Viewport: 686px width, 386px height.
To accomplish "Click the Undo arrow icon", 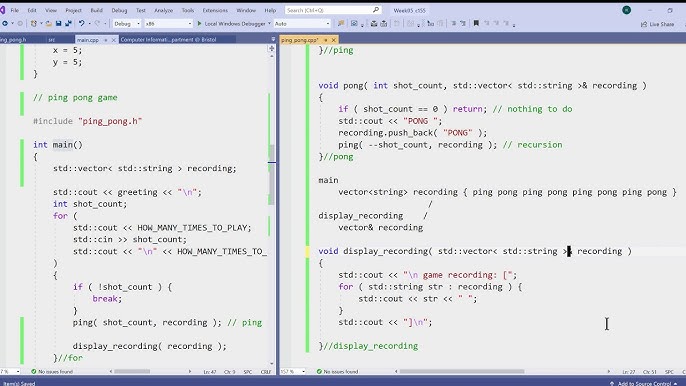I will point(81,24).
